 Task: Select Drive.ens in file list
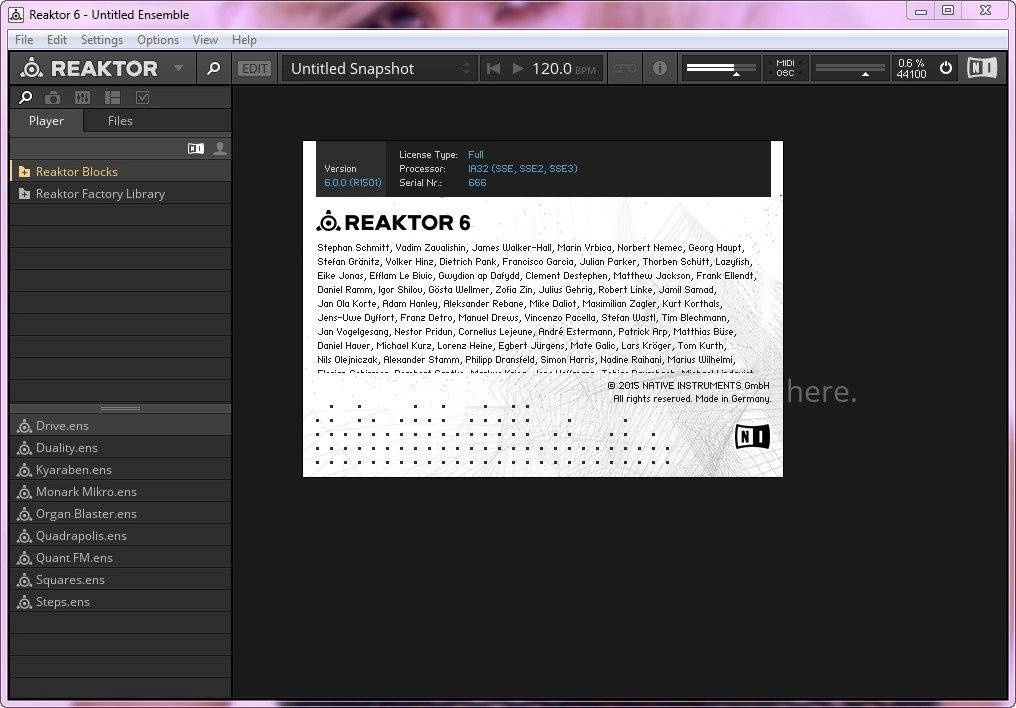[x=121, y=426]
